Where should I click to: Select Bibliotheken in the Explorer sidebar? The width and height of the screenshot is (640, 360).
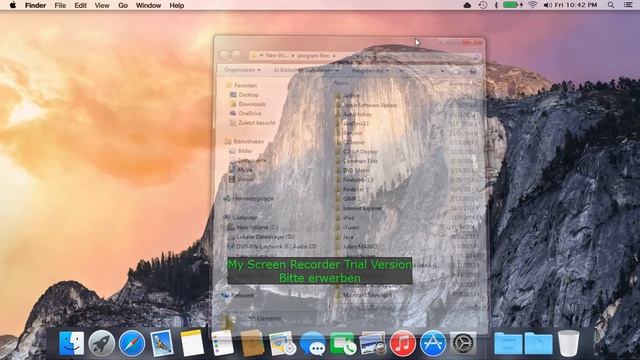249,141
